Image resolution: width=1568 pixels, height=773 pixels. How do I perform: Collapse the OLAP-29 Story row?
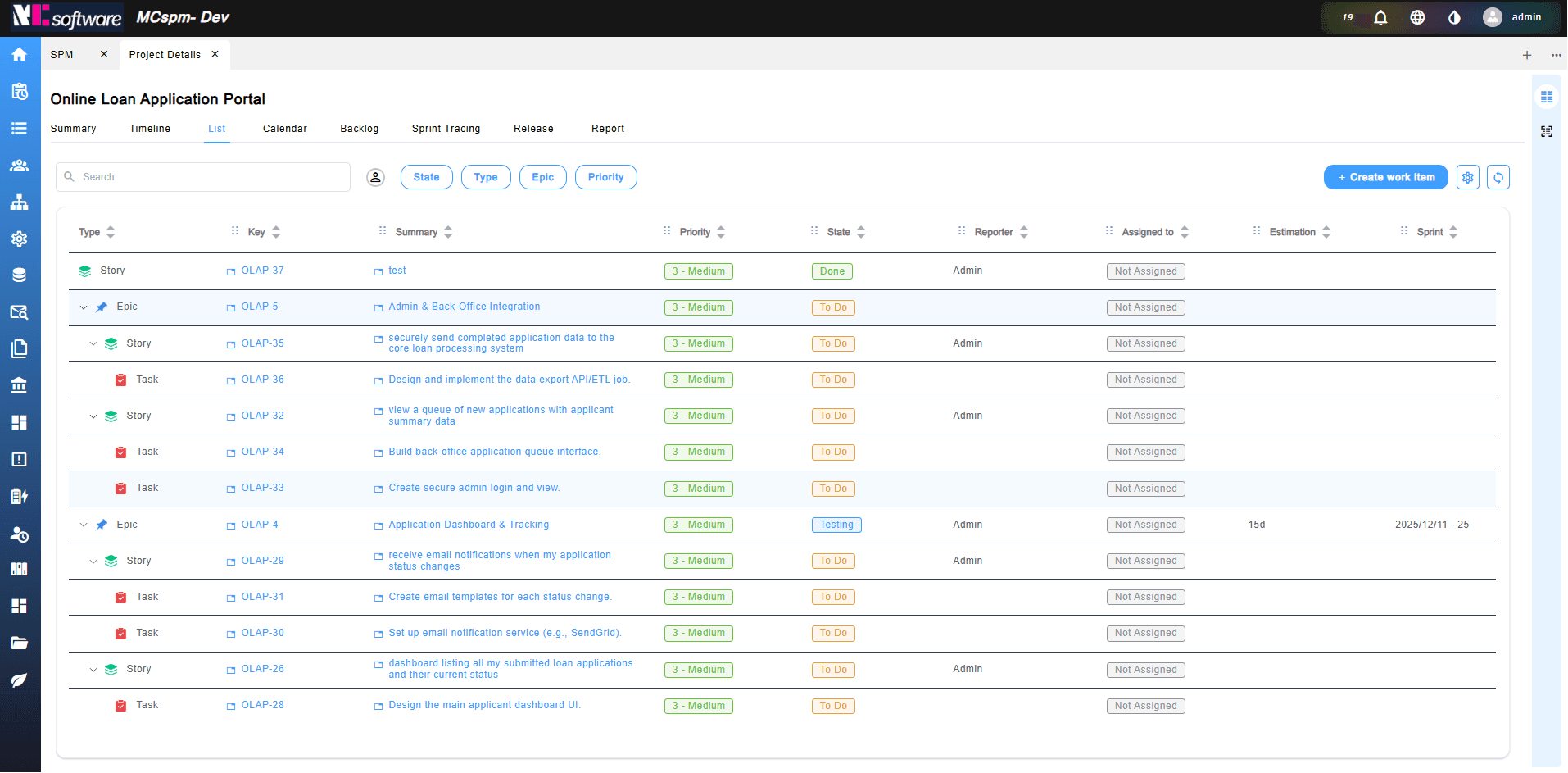click(93, 562)
